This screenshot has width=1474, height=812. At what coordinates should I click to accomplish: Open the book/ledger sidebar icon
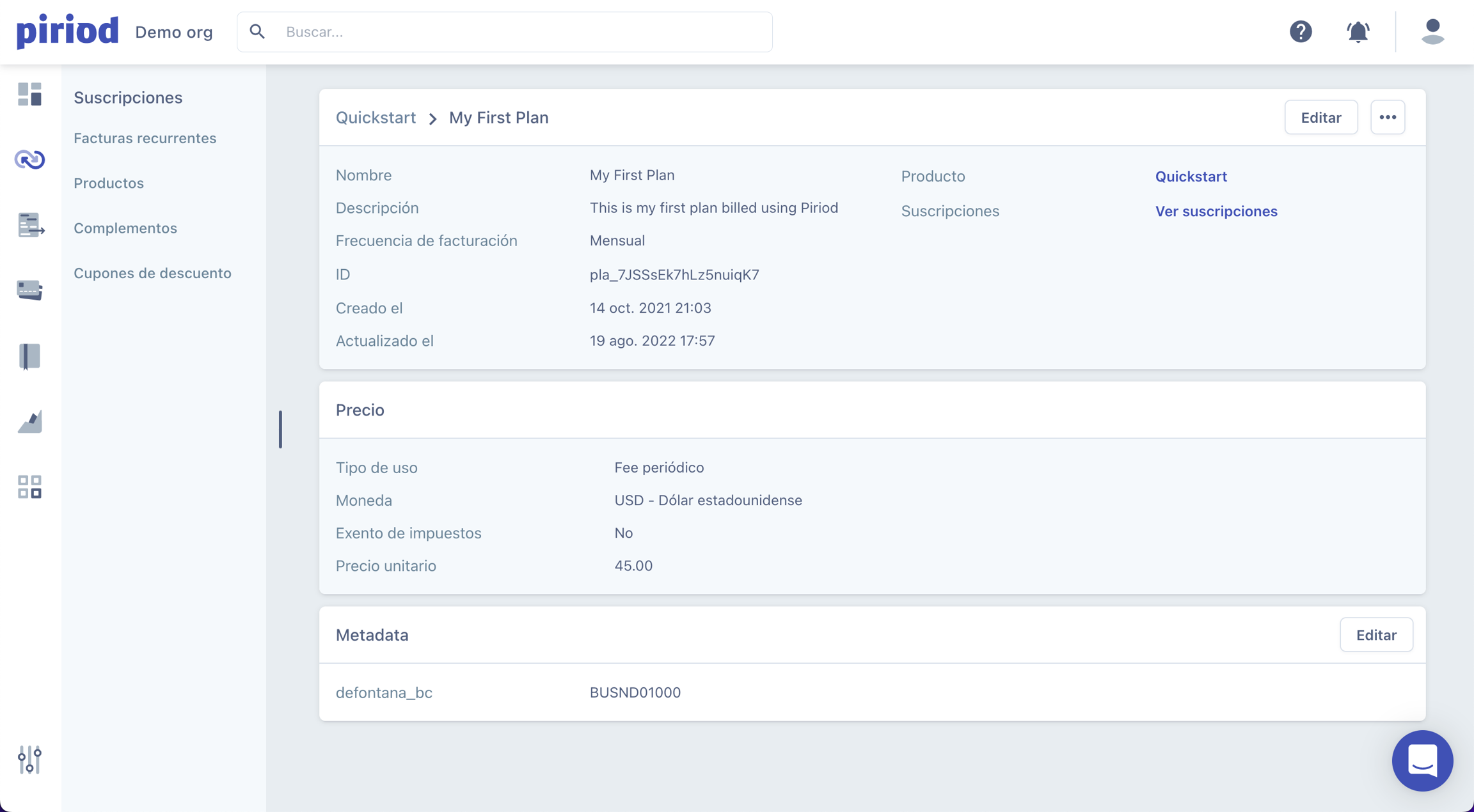29,356
